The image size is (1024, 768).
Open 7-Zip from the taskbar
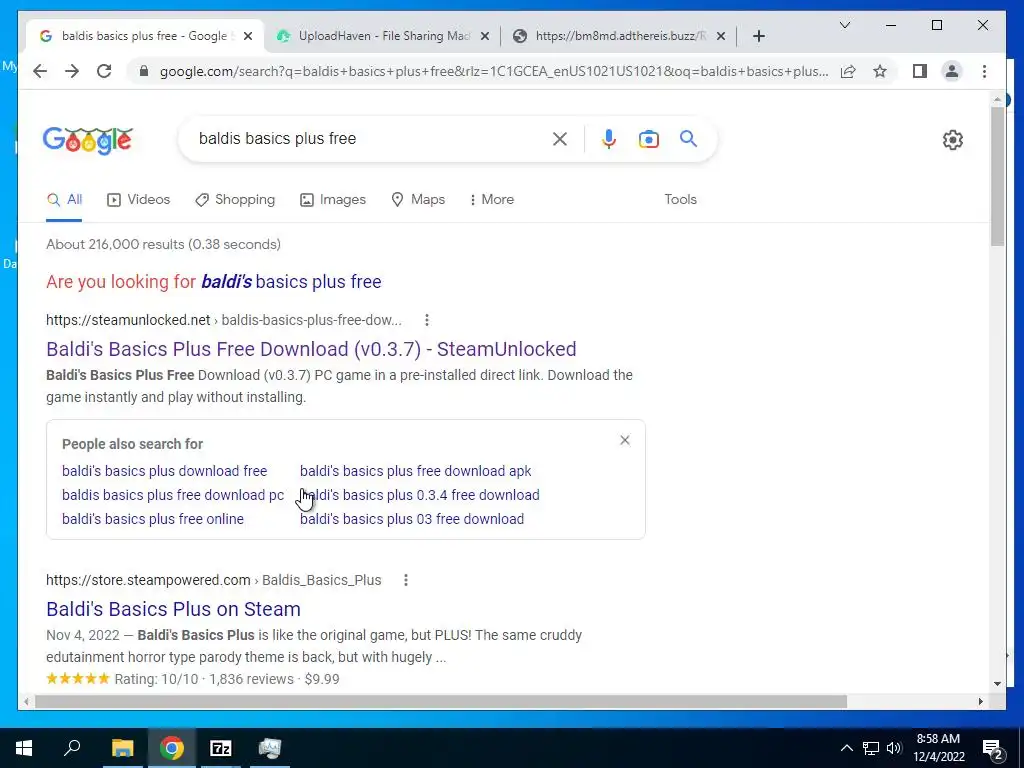pyautogui.click(x=220, y=748)
